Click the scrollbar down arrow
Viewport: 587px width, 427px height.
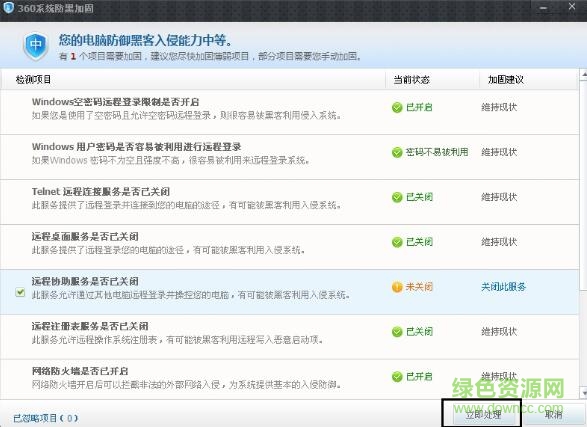click(x=584, y=393)
